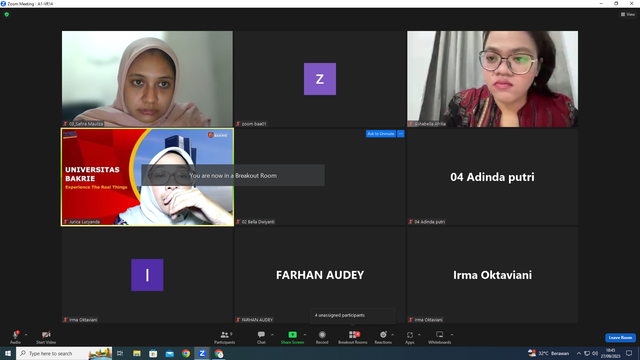
Task: Open the Participants panel
Action: 224,337
